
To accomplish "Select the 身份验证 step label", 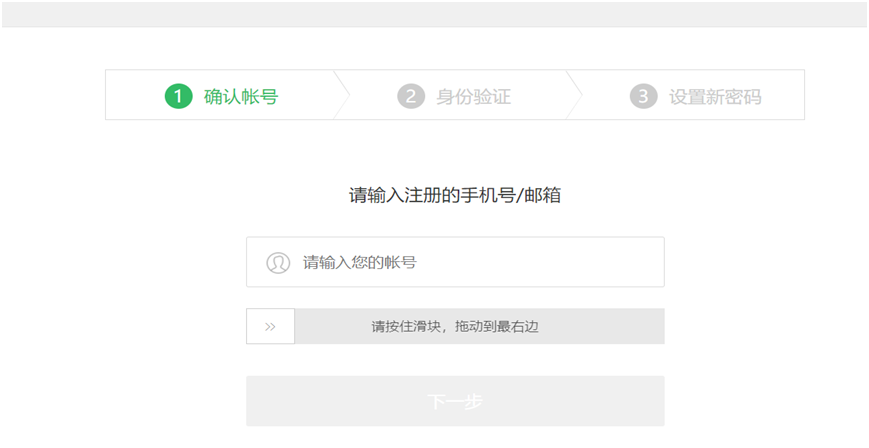I will point(474,97).
